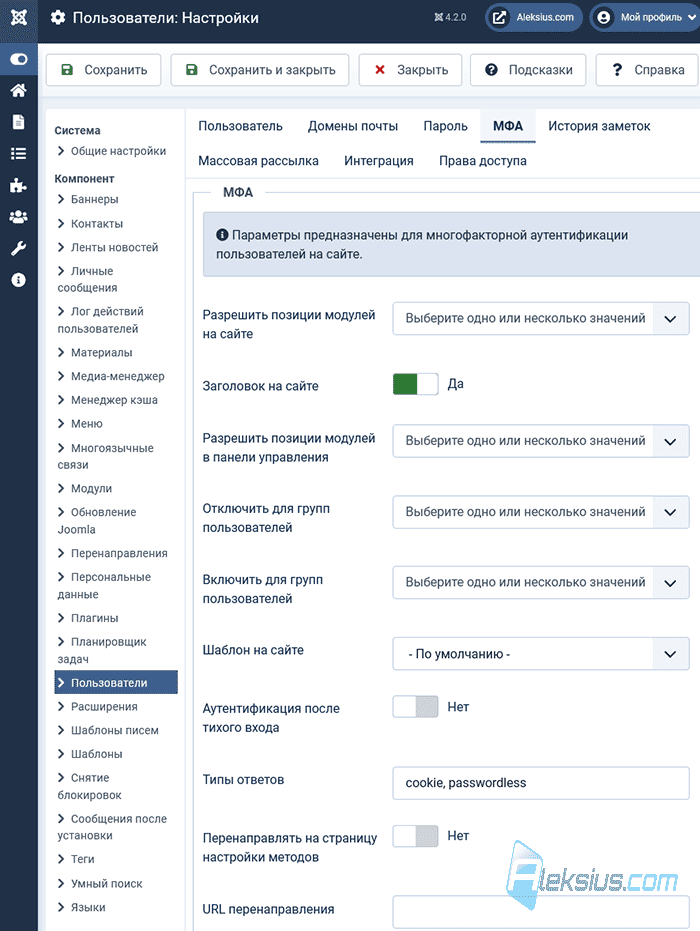Select the highlighted Пользователи item
This screenshot has height=931, width=700.
click(116, 682)
